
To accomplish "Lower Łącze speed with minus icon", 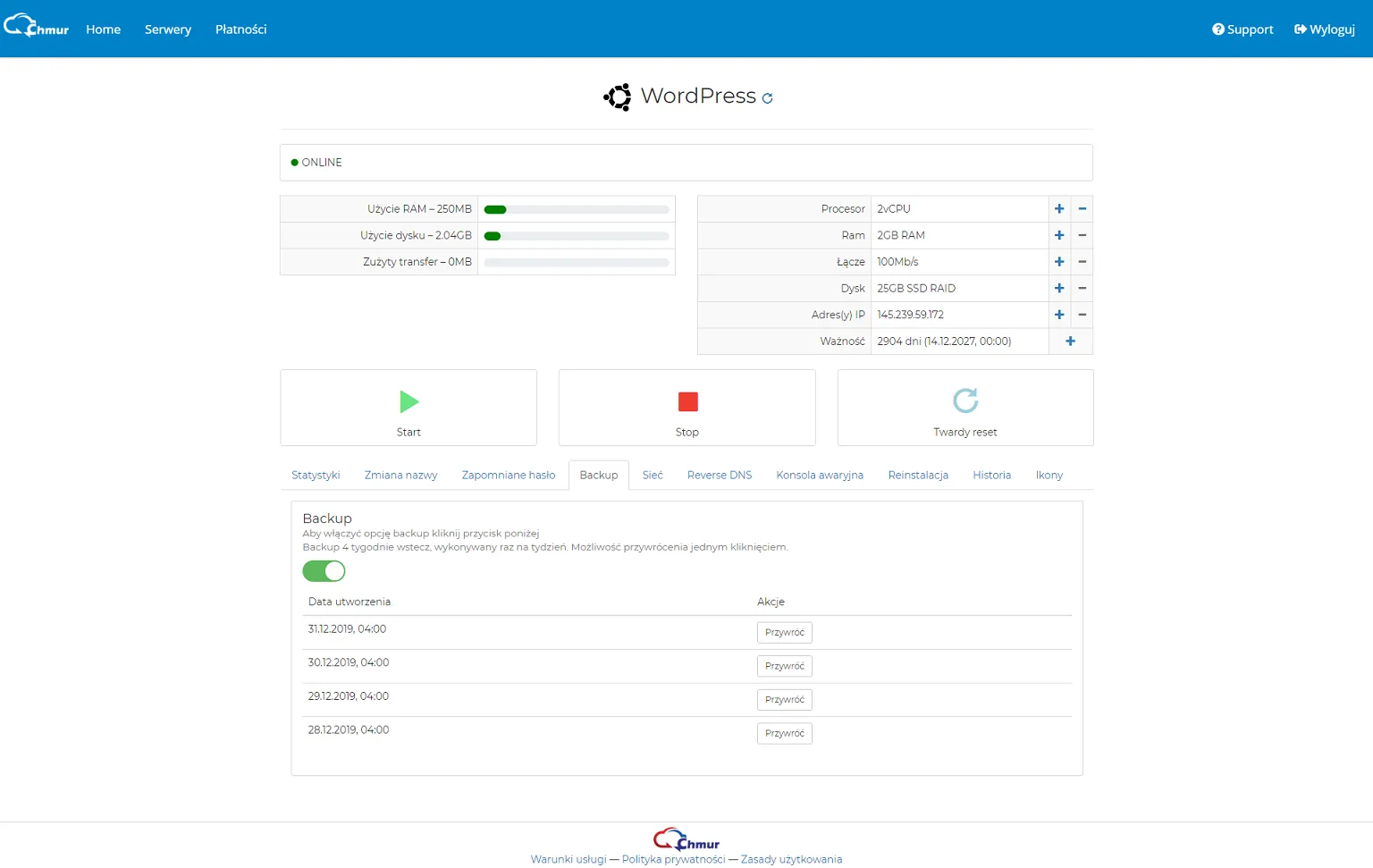I will [1082, 262].
